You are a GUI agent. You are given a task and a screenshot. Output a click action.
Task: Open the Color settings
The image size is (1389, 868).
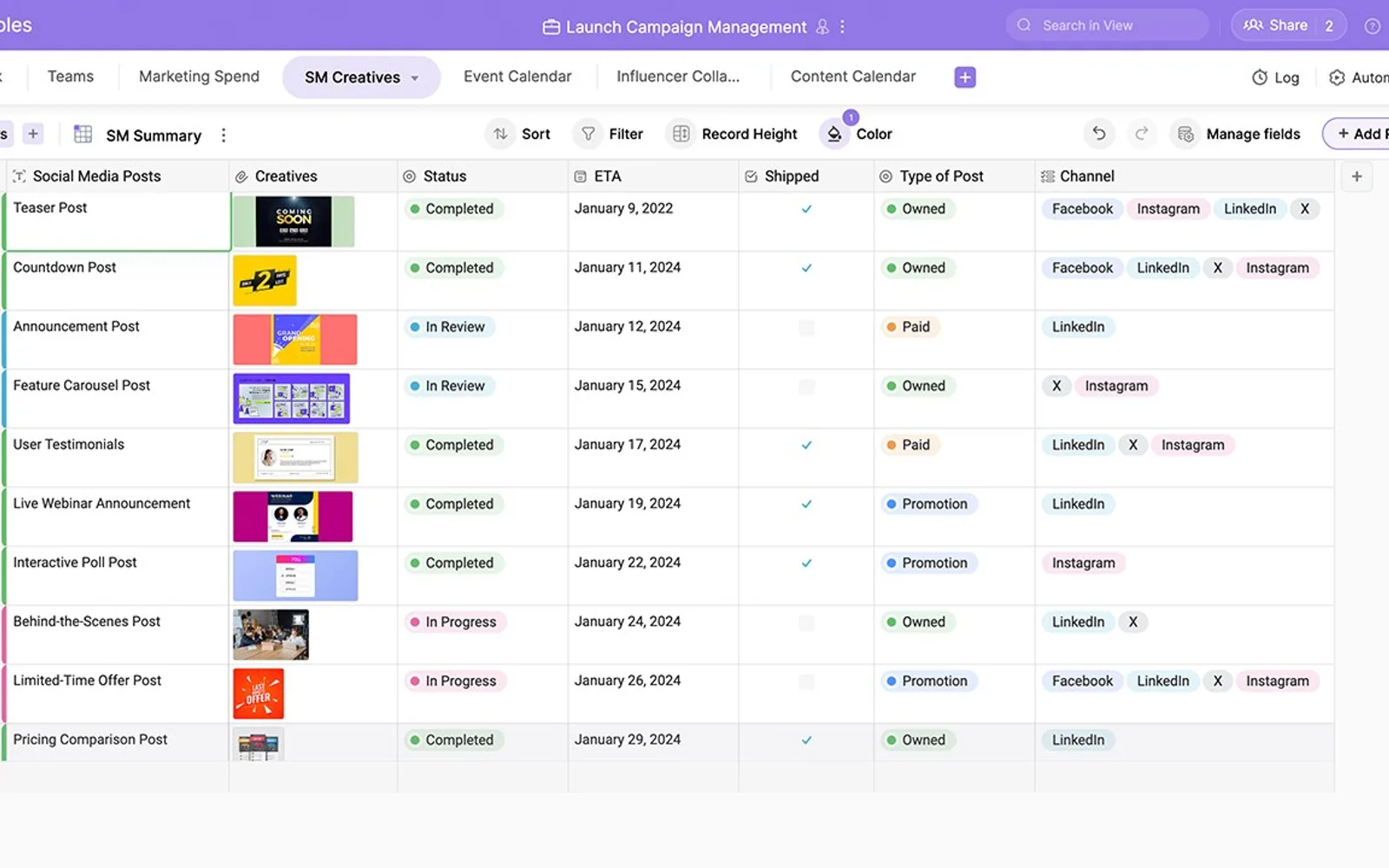857,134
